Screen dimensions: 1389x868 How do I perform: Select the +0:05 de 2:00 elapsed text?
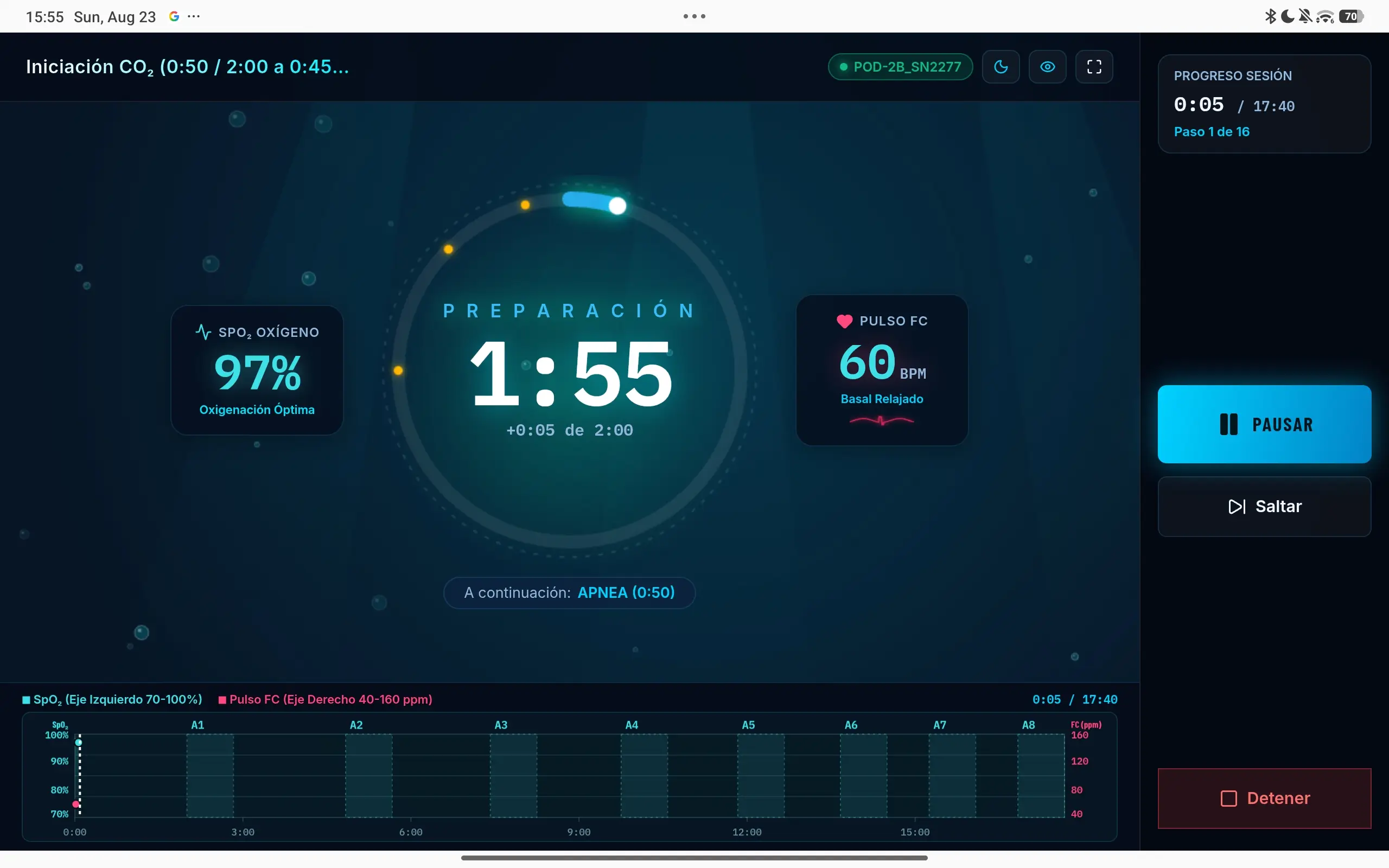pos(569,430)
